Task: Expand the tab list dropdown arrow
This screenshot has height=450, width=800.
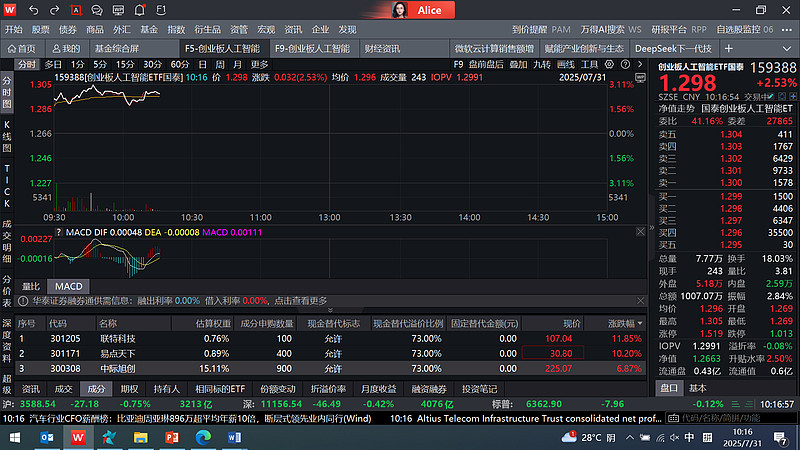Action: (787, 49)
